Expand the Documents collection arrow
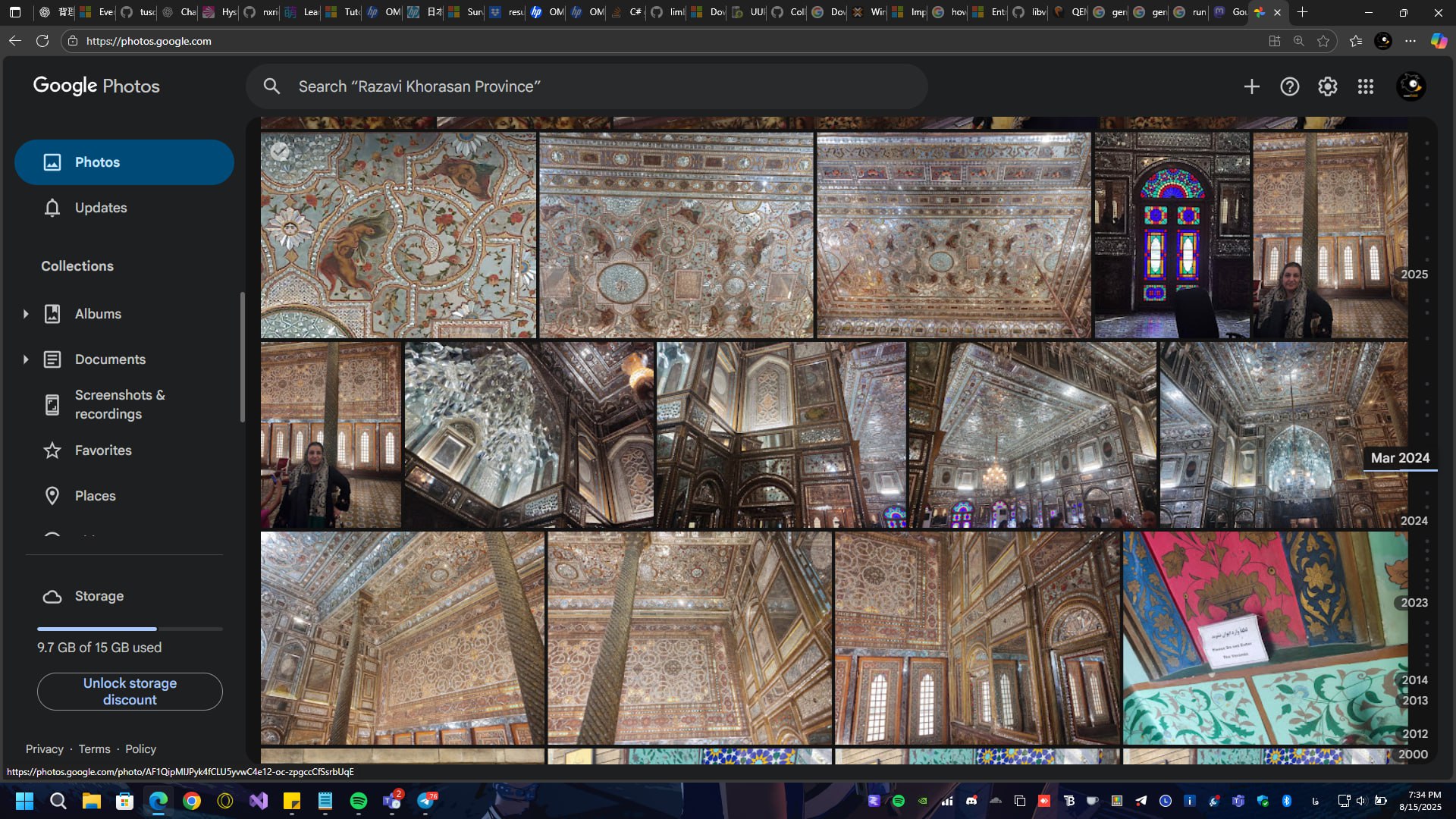Viewport: 1456px width, 819px height. point(26,359)
